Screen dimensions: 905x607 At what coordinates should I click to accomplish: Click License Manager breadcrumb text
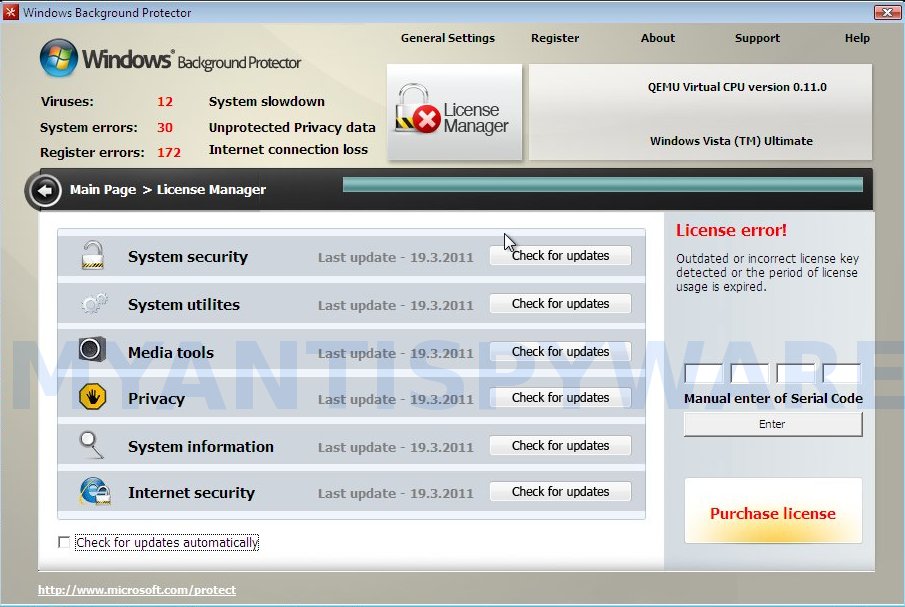(x=211, y=189)
